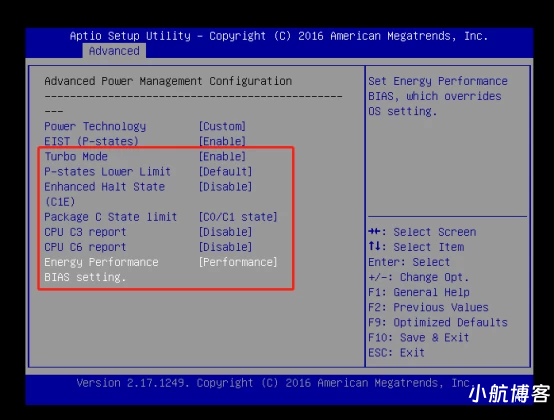This screenshot has height=420, width=554.
Task: Open P-states Lower Limit Default value
Action: [x=225, y=172]
